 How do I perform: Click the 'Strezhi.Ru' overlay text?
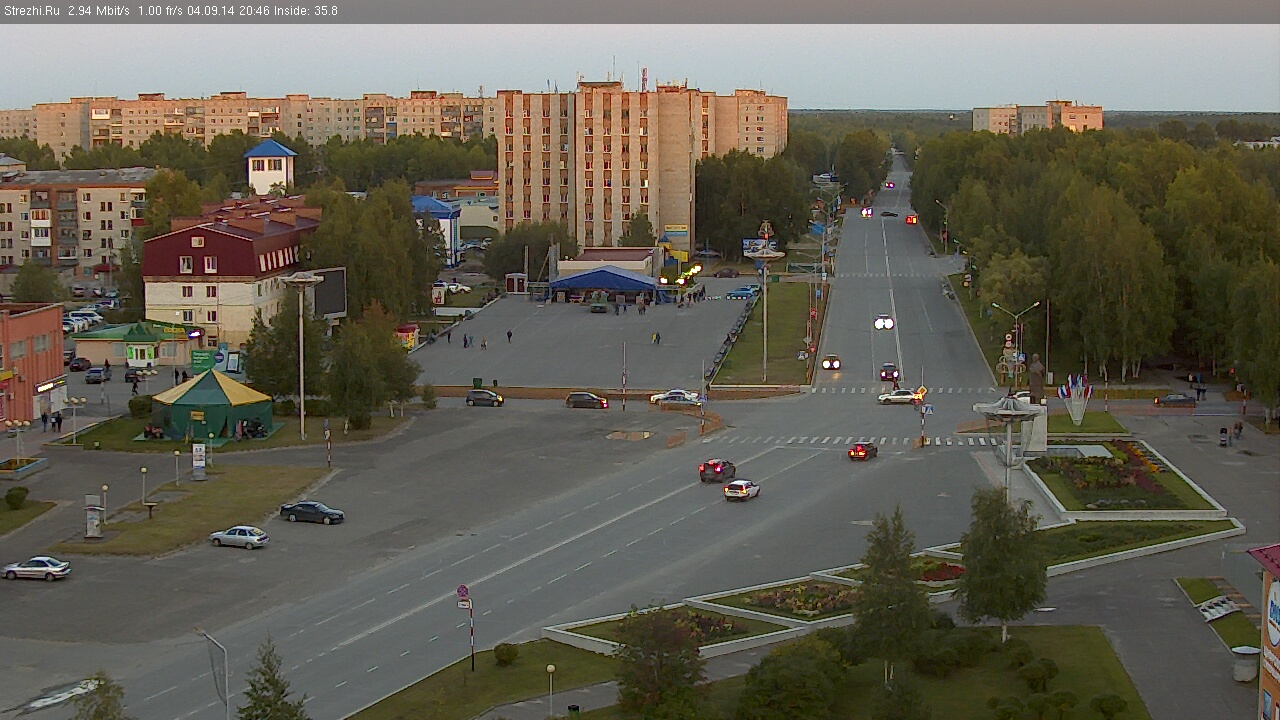tap(32, 11)
